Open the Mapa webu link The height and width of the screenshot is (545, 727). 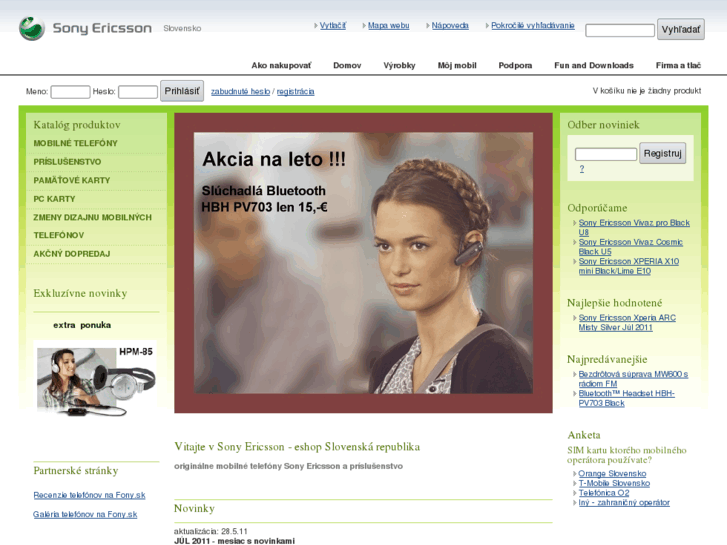click(x=389, y=26)
